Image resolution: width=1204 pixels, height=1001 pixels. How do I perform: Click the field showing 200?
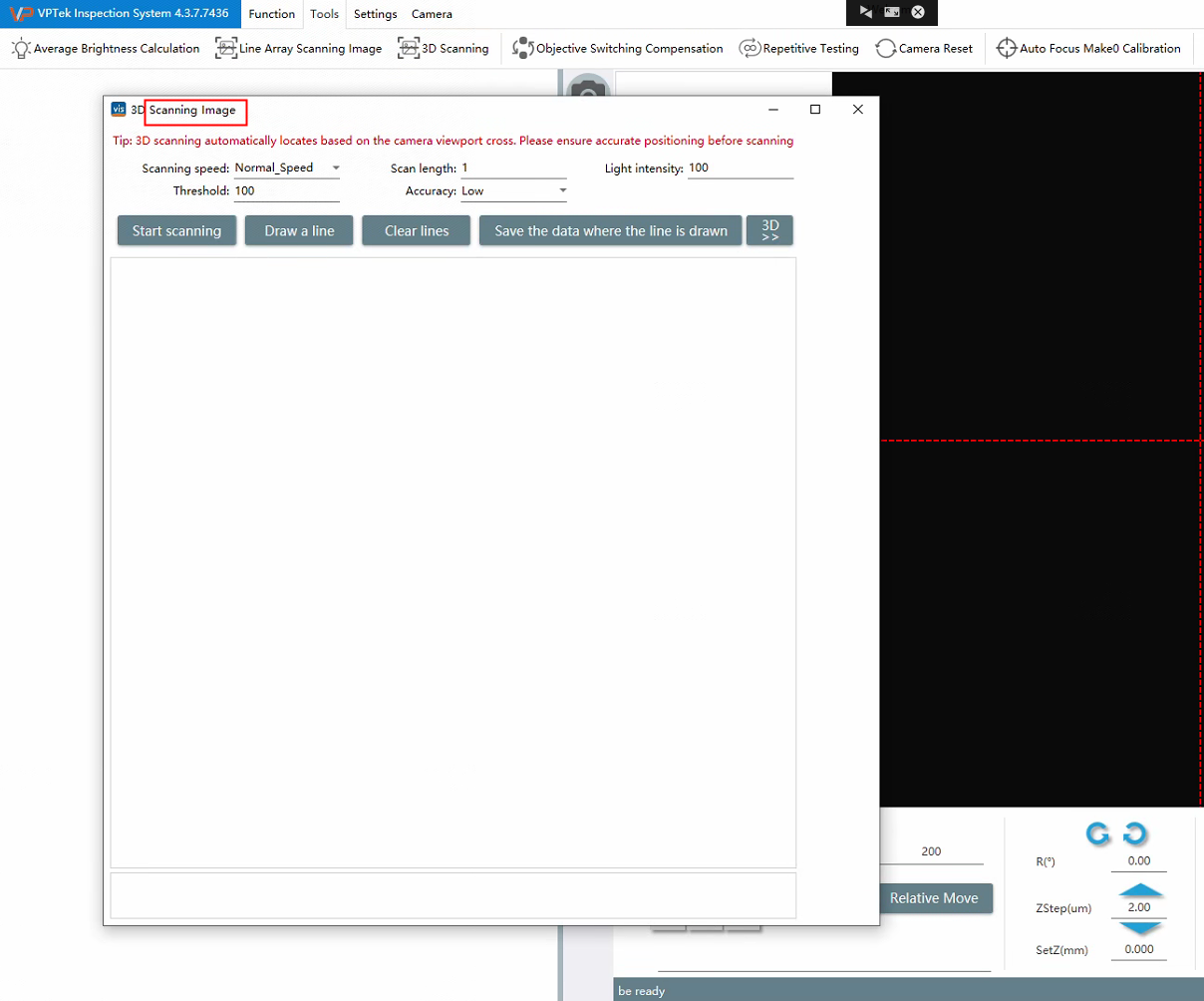coord(931,851)
